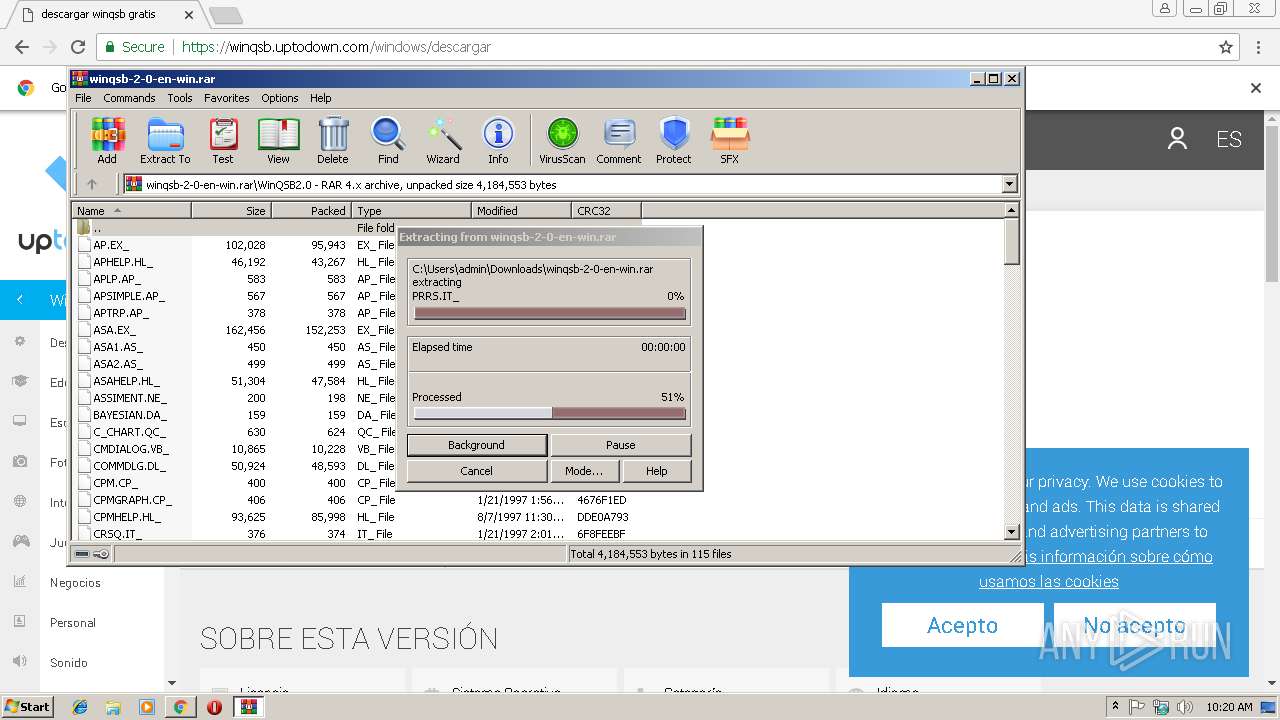
Task: Click the Chrome taskbar icon
Action: (180, 707)
